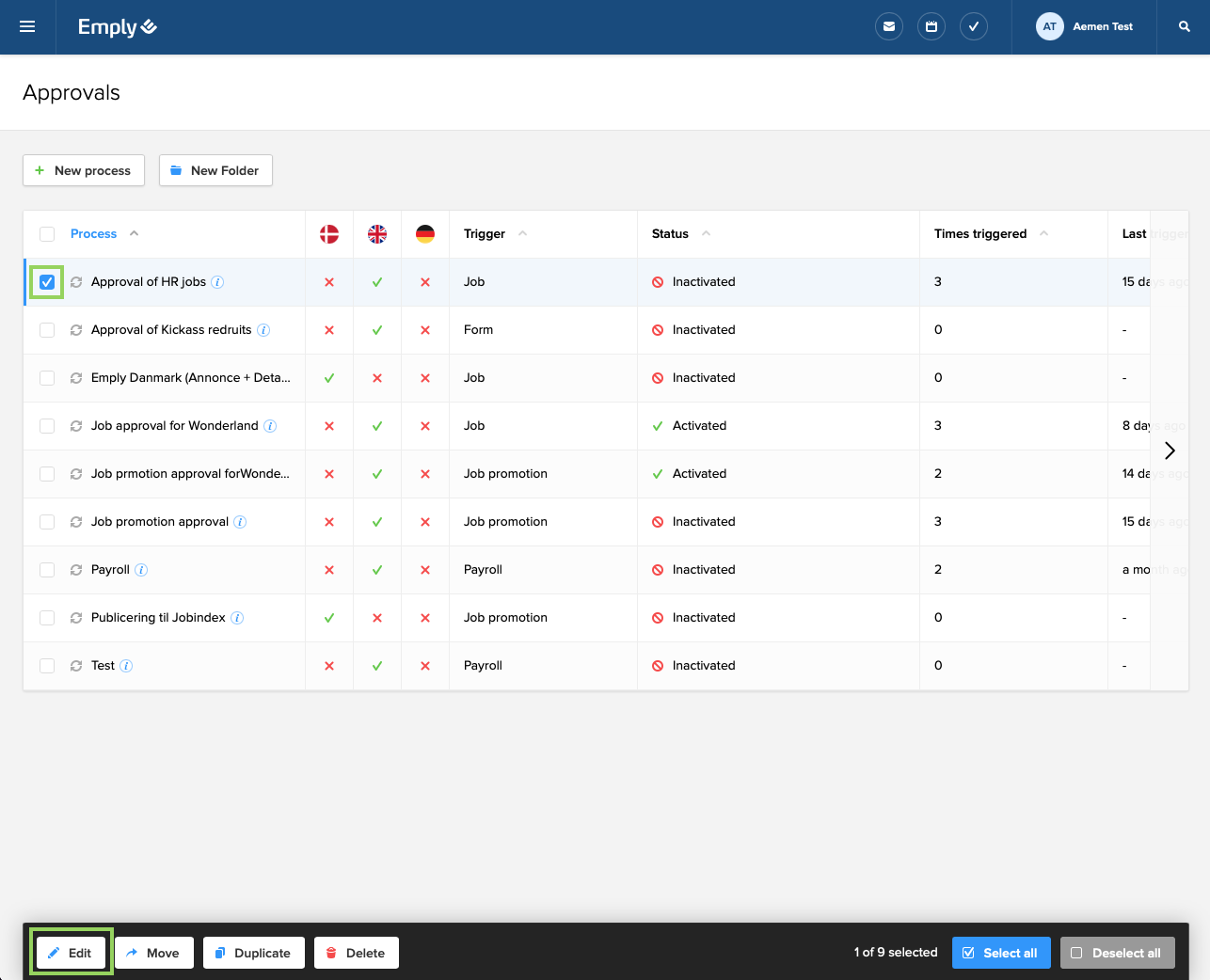Check the Job approval for Wonderland checkbox
1210x980 pixels.
pos(47,426)
